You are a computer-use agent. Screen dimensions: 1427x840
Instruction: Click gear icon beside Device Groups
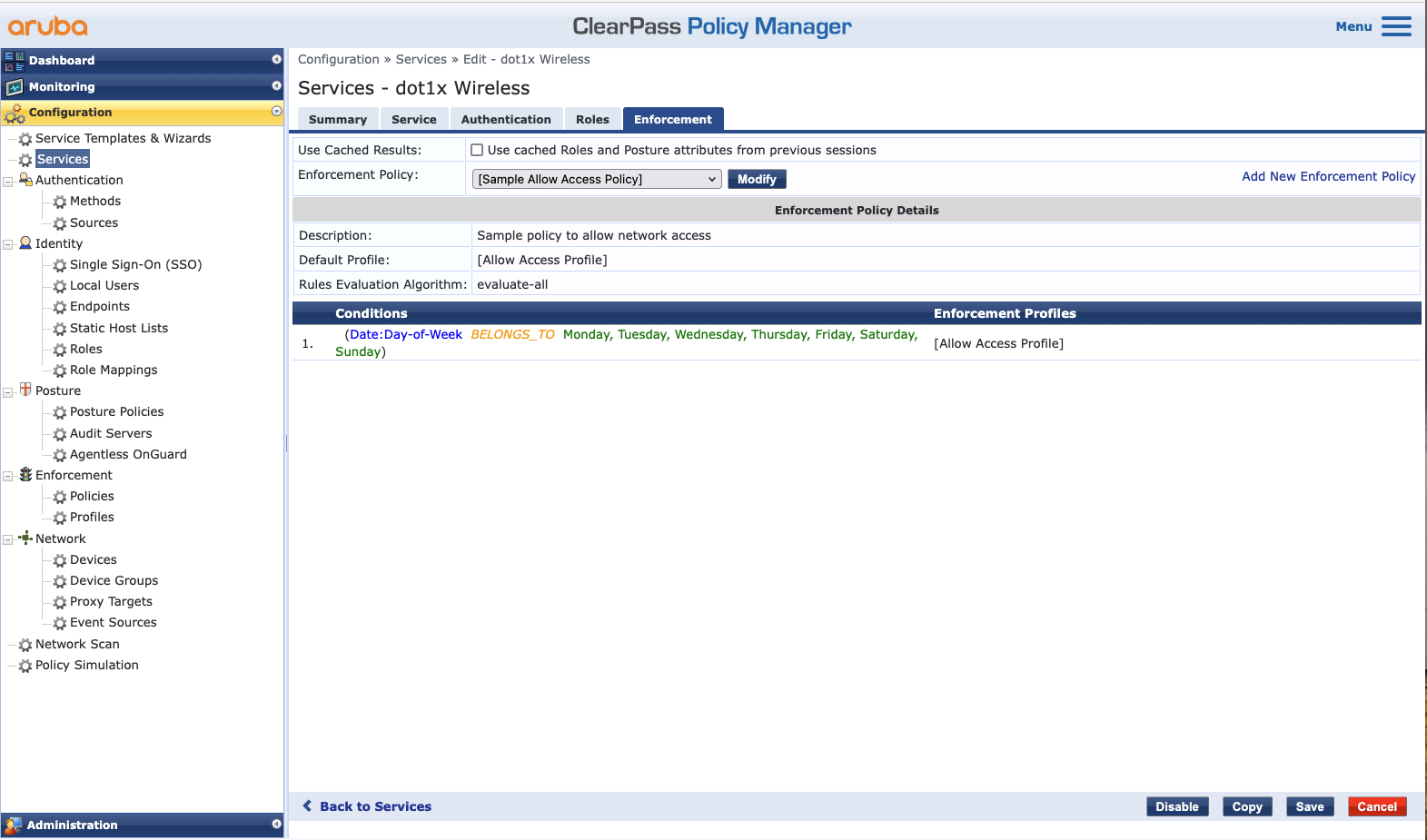click(x=60, y=581)
